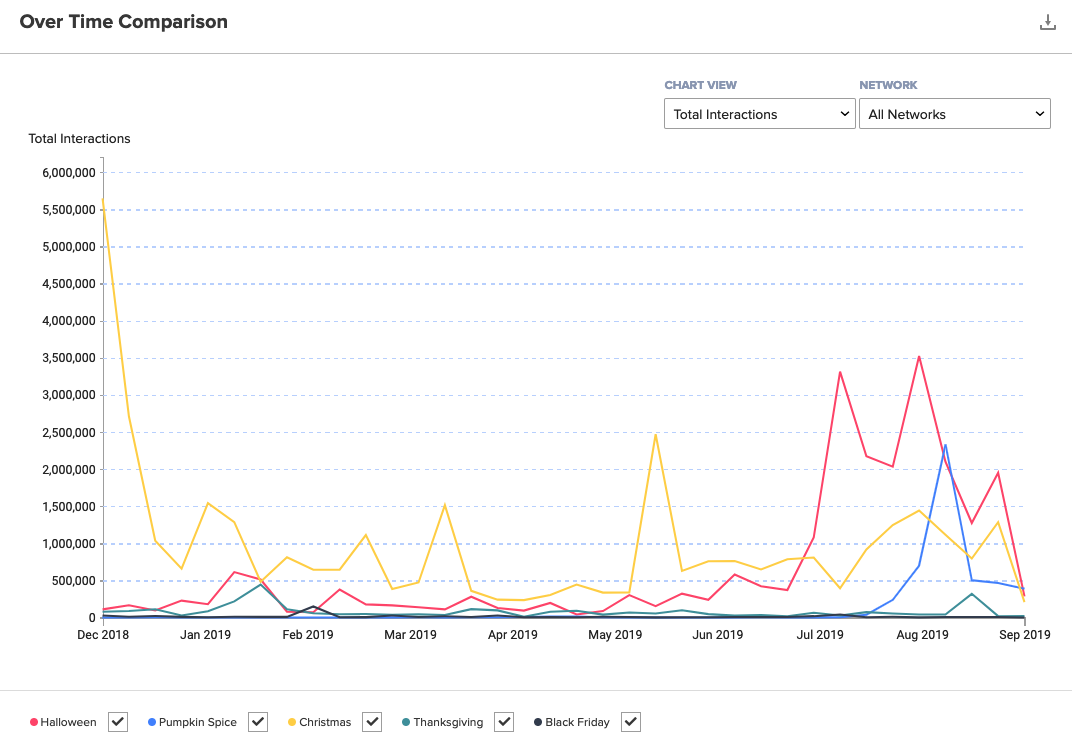
Task: Toggle the Pumpkin Spice checkbox
Action: [x=258, y=721]
